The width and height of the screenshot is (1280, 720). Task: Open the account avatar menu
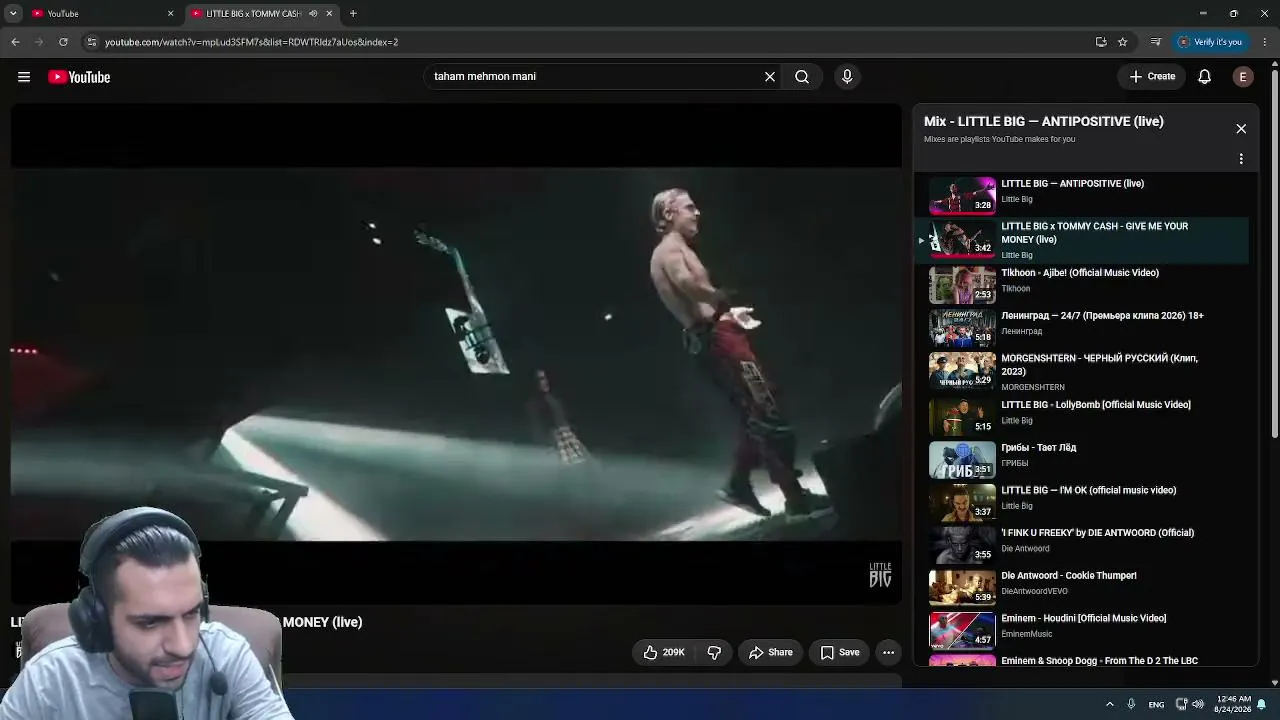(1243, 77)
